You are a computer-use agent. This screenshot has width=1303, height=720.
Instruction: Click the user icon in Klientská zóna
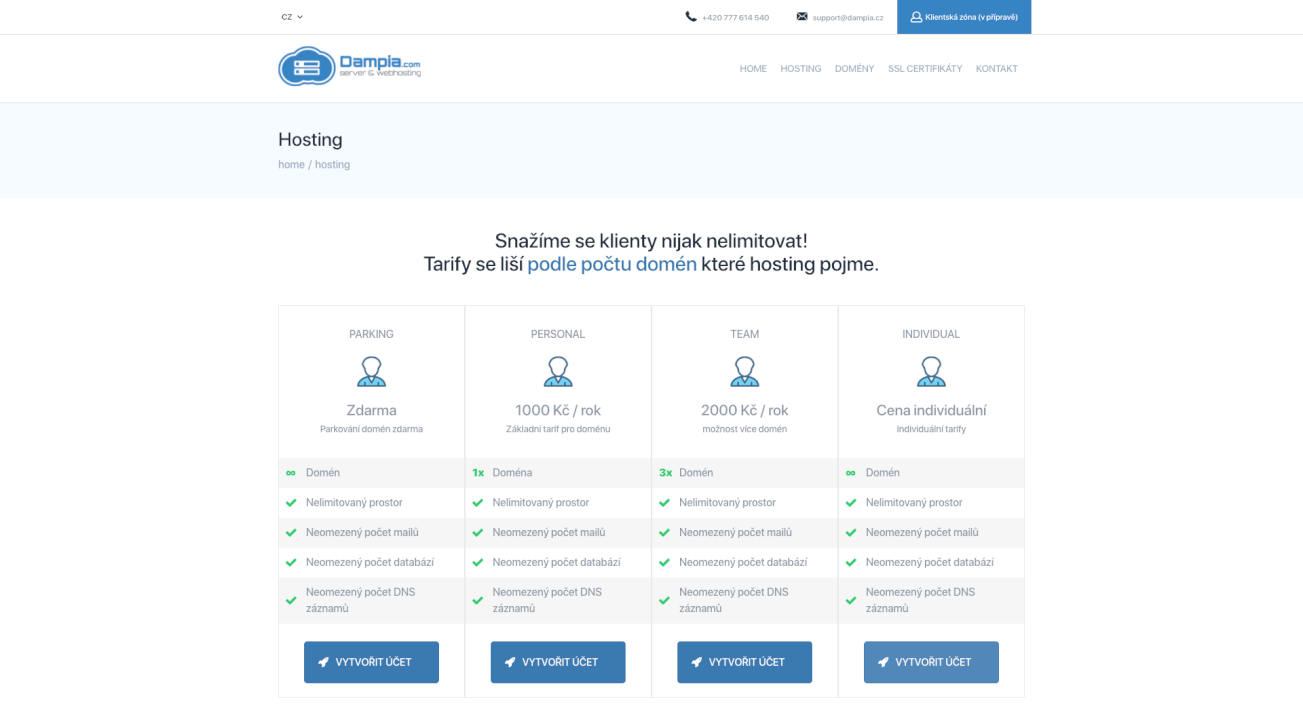(916, 17)
